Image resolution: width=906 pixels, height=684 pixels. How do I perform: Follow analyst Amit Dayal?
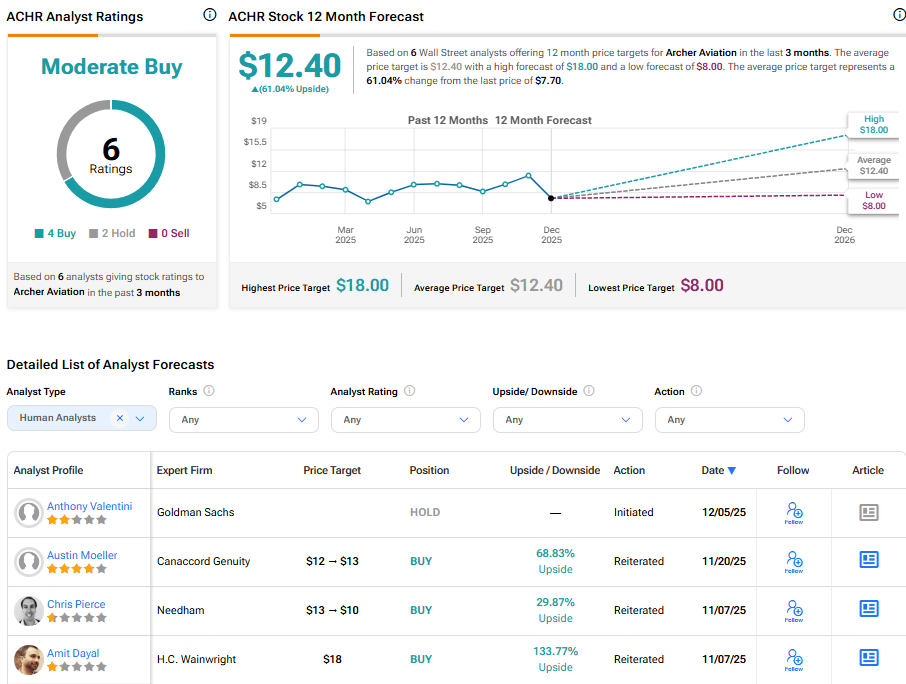(794, 660)
